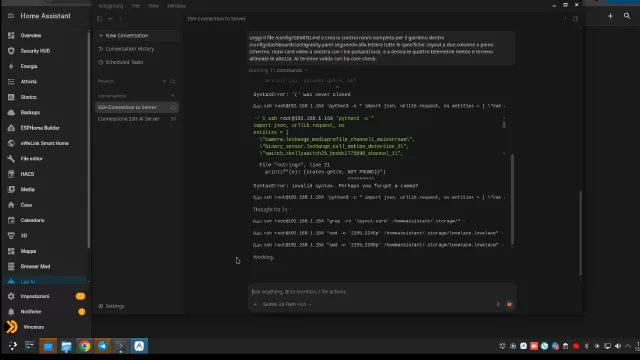The width and height of the screenshot is (640, 360).
Task: Open the 3D dashboard
Action: [45, 236]
